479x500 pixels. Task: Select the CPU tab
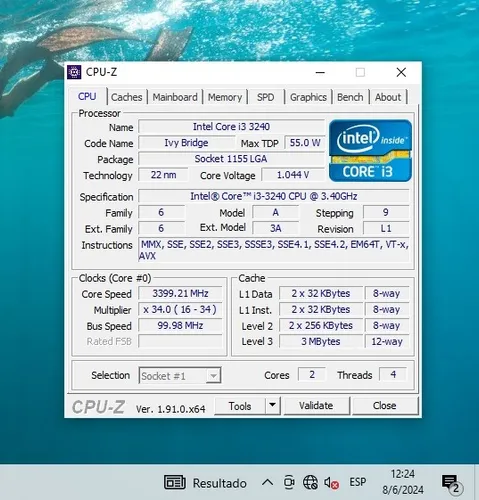[87, 97]
